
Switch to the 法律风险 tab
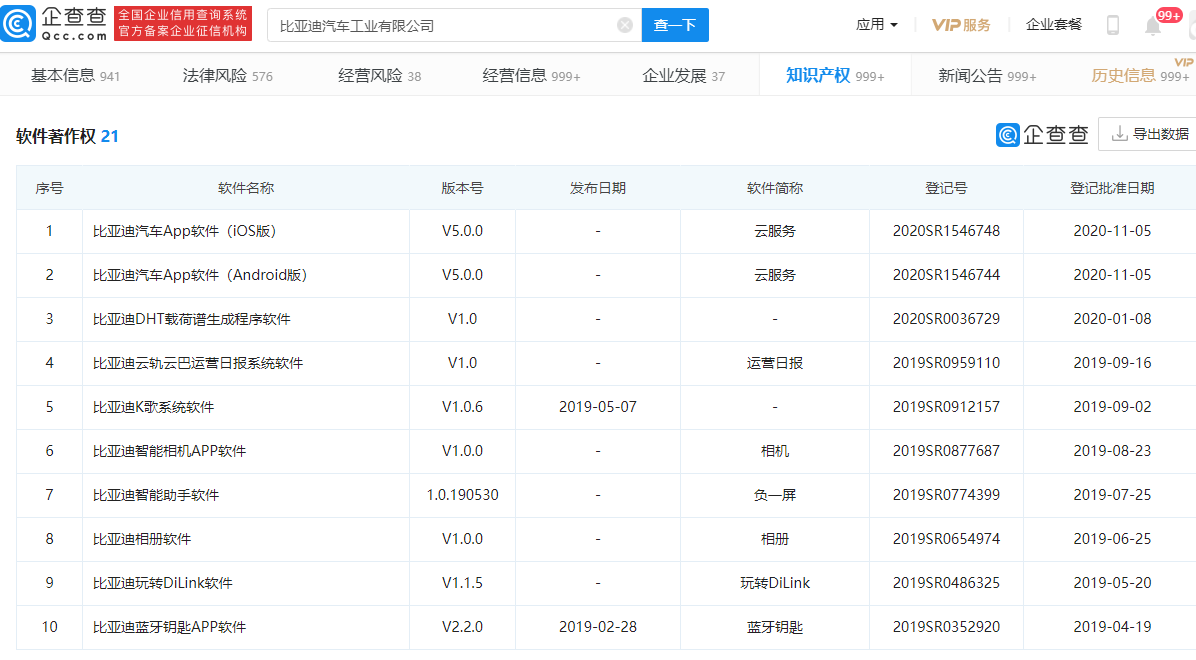[x=227, y=76]
